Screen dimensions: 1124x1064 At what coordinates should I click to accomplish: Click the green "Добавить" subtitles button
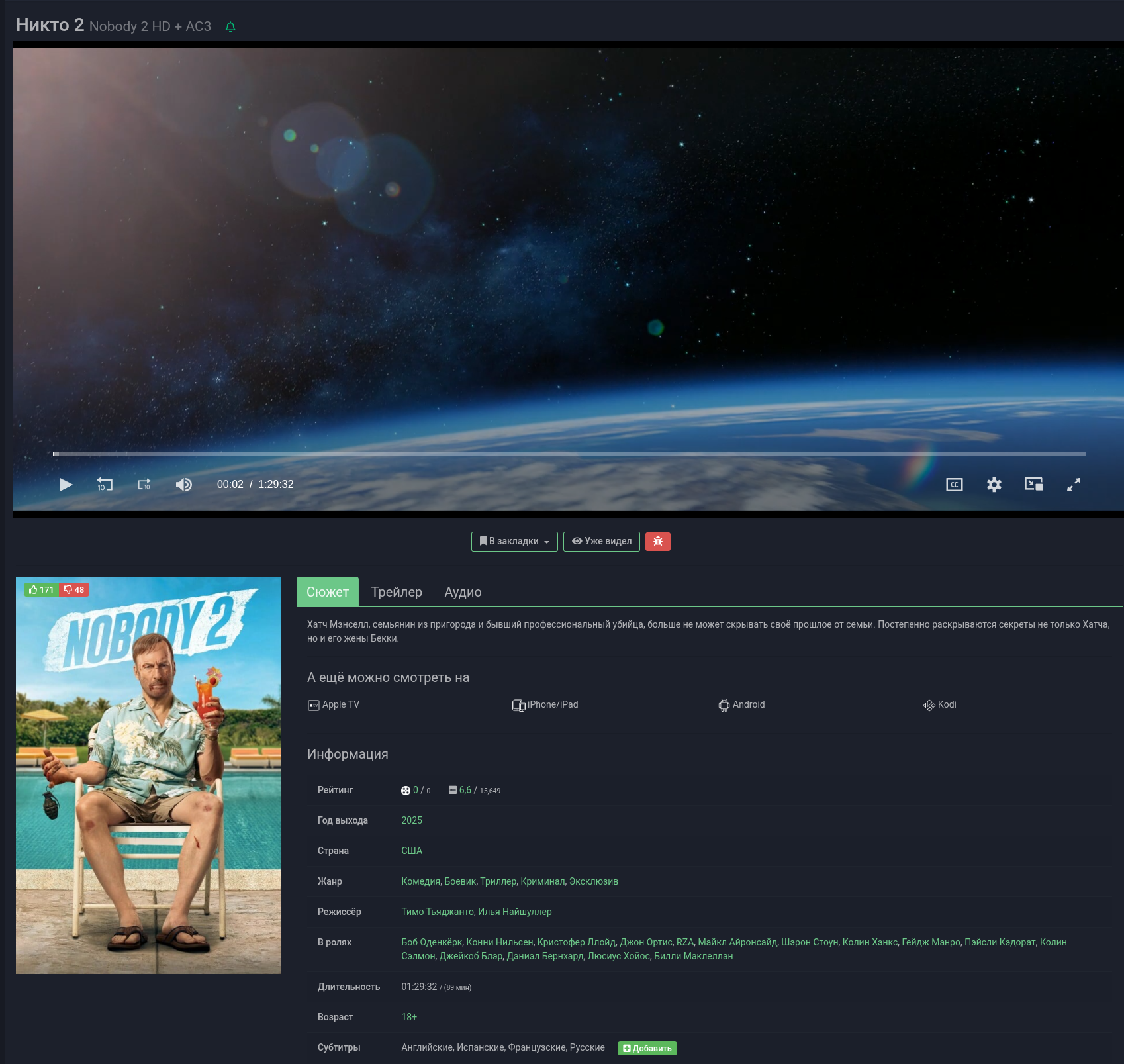pyautogui.click(x=647, y=1048)
